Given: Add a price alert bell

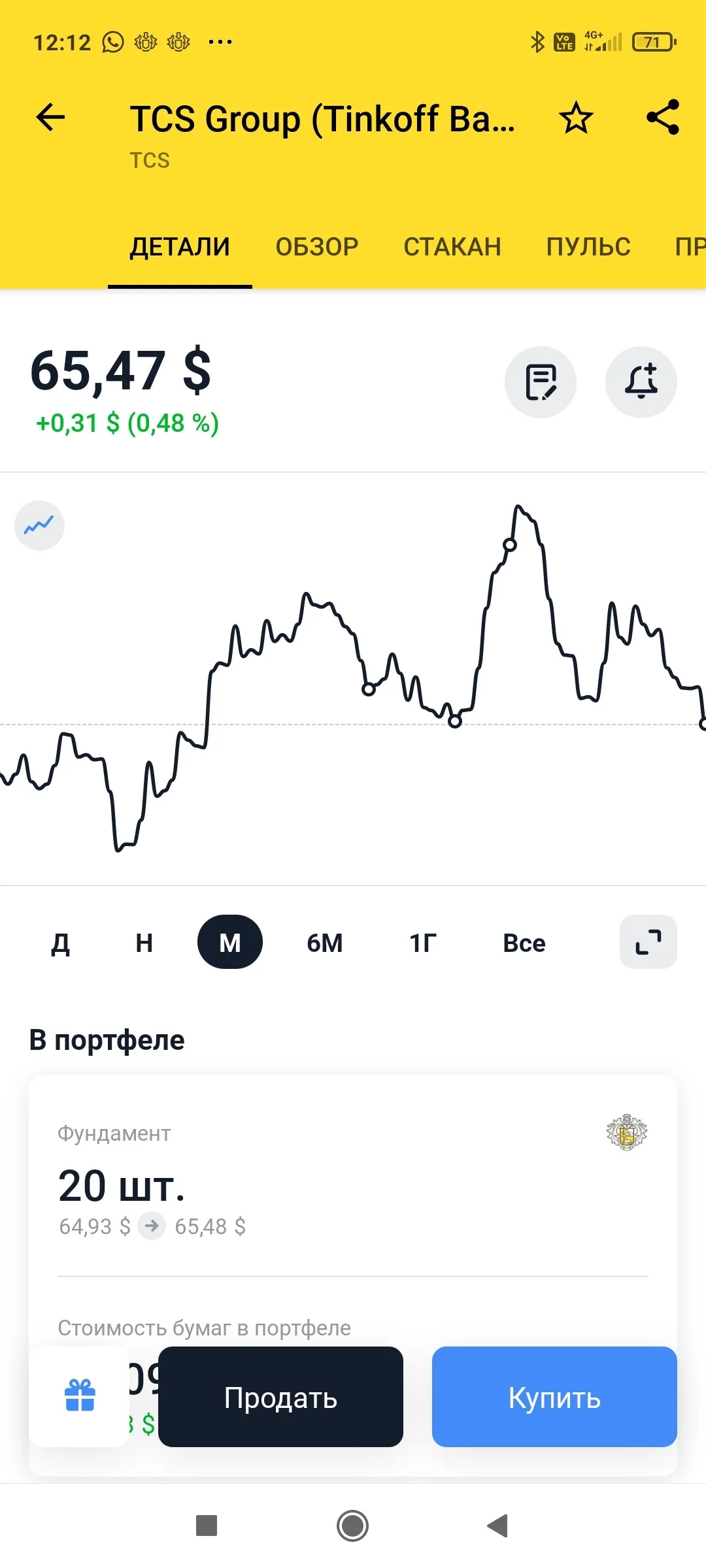Looking at the screenshot, I should pyautogui.click(x=641, y=382).
